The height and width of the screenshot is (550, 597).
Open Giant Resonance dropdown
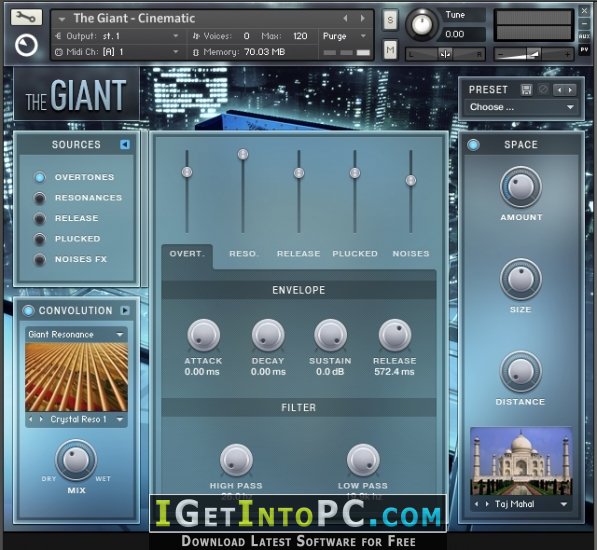coord(76,334)
